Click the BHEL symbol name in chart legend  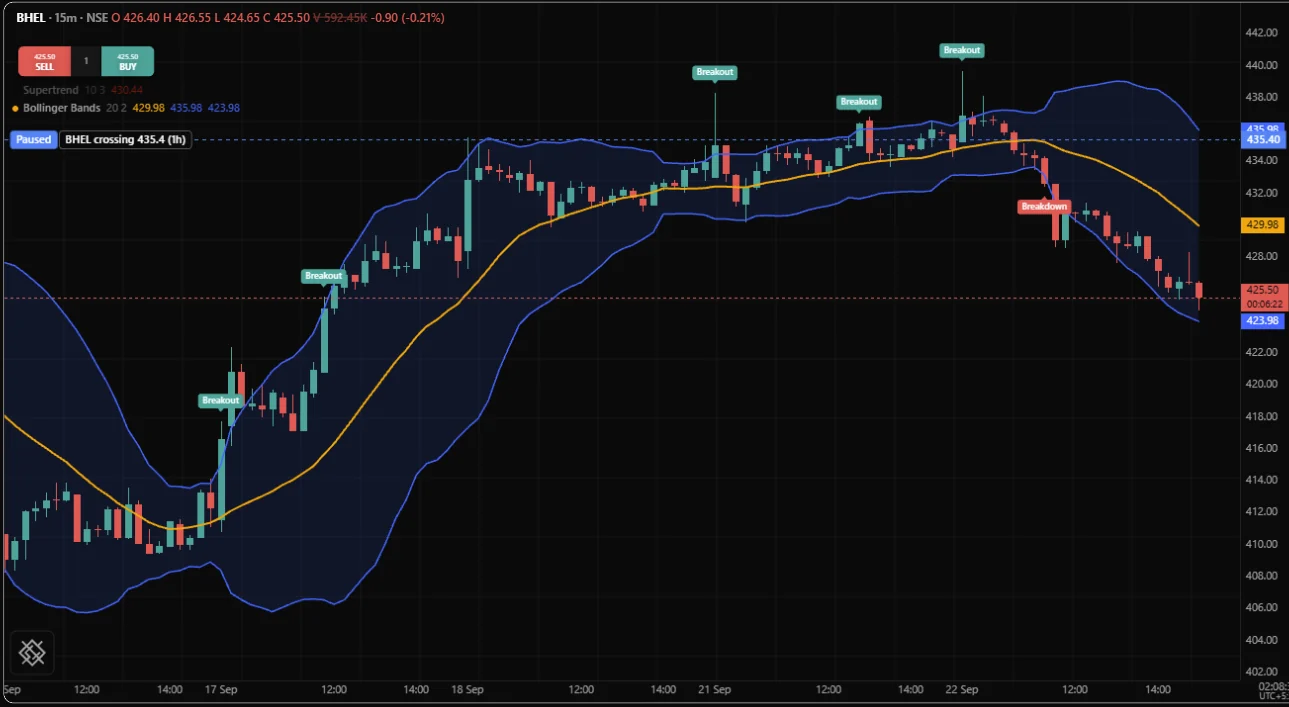coord(30,18)
